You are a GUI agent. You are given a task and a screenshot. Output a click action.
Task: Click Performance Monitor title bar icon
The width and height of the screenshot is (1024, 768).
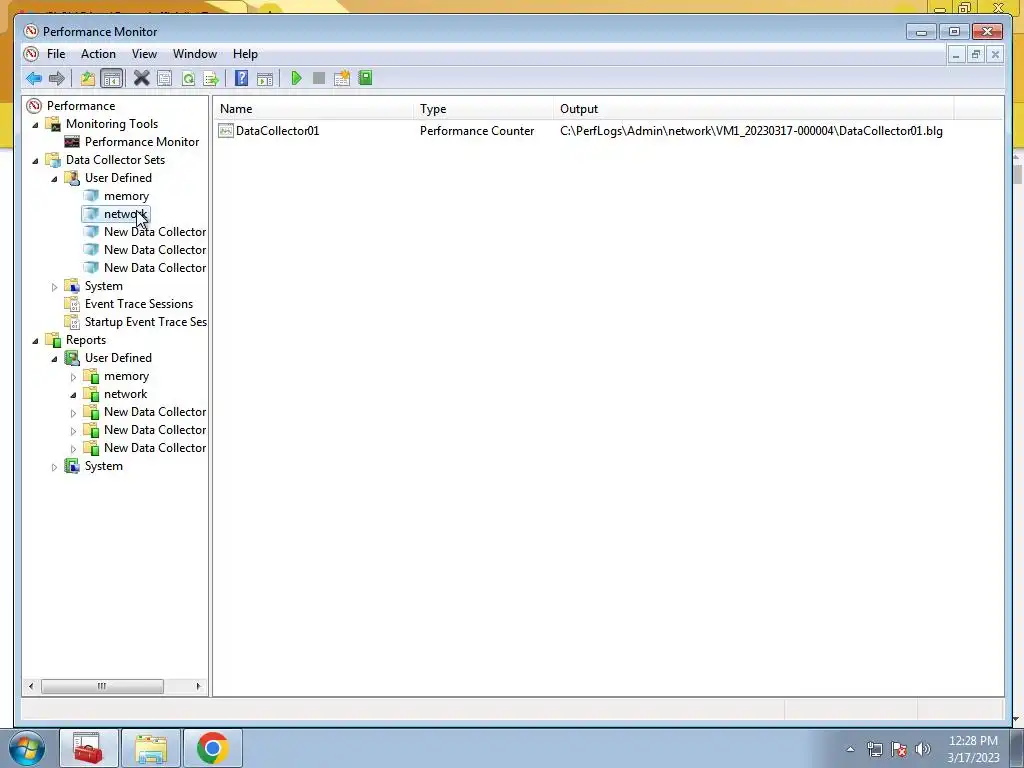[x=31, y=31]
